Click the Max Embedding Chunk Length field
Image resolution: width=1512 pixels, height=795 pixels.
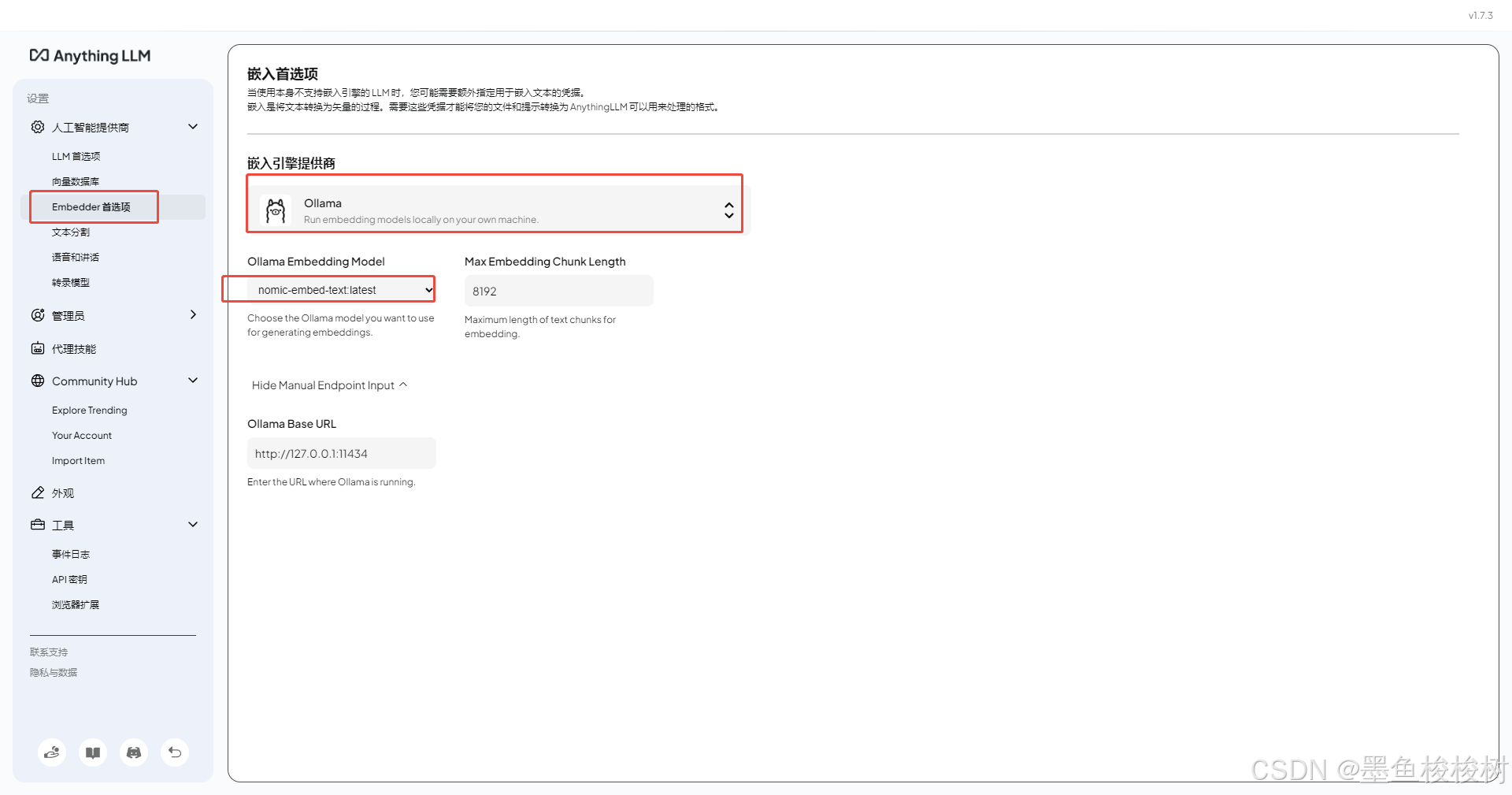point(559,291)
